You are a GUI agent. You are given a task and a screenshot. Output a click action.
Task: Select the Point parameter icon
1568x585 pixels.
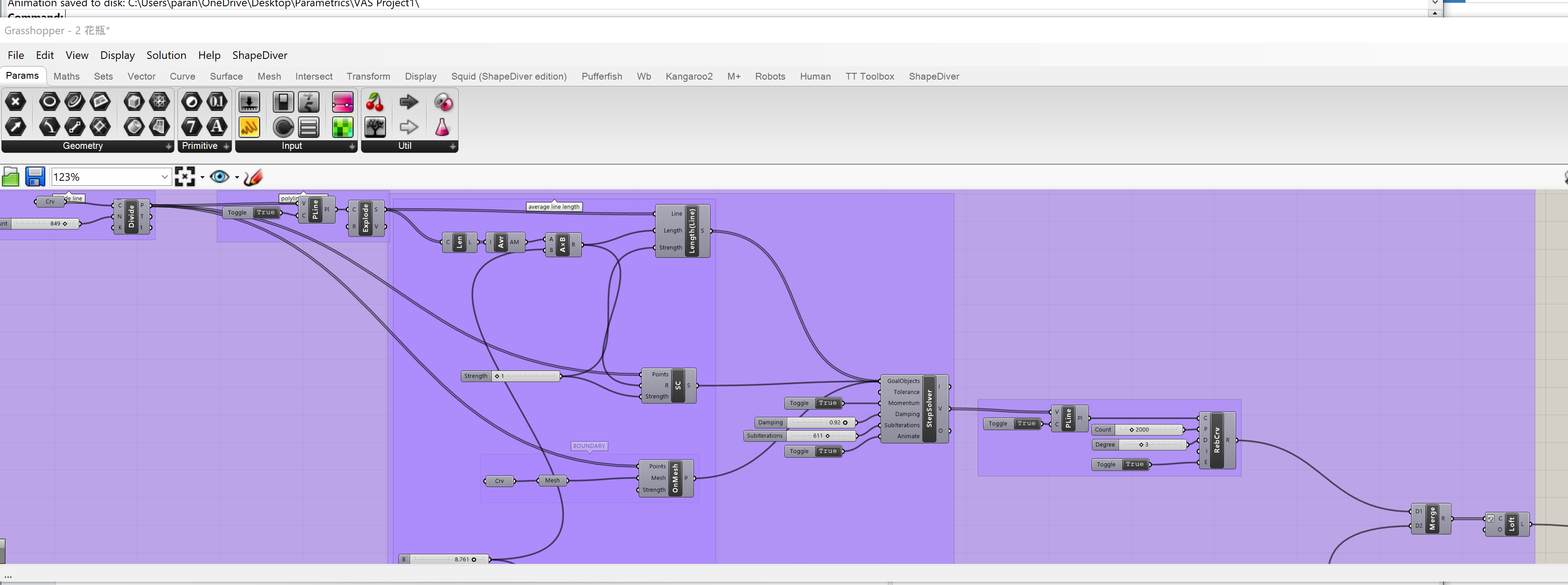point(16,102)
